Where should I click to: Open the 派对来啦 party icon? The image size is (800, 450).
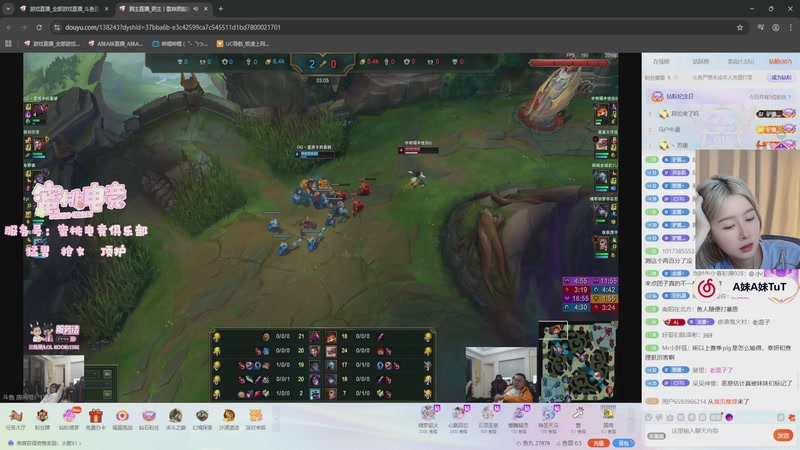[255, 420]
